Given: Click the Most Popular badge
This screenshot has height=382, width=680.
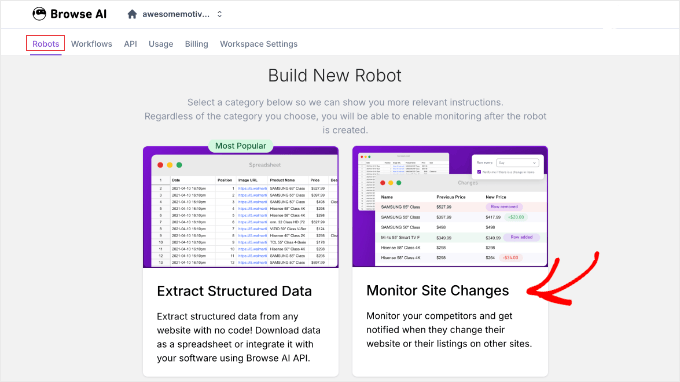Looking at the screenshot, I should pyautogui.click(x=241, y=146).
